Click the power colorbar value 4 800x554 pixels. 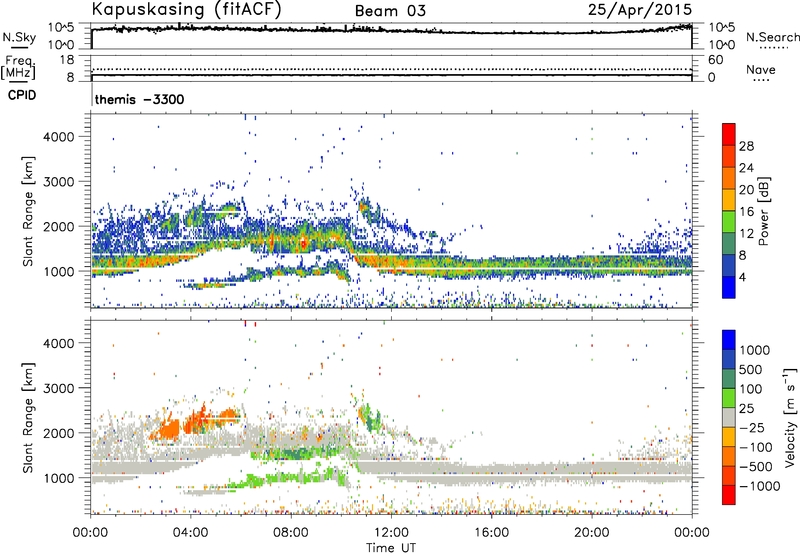pos(742,277)
